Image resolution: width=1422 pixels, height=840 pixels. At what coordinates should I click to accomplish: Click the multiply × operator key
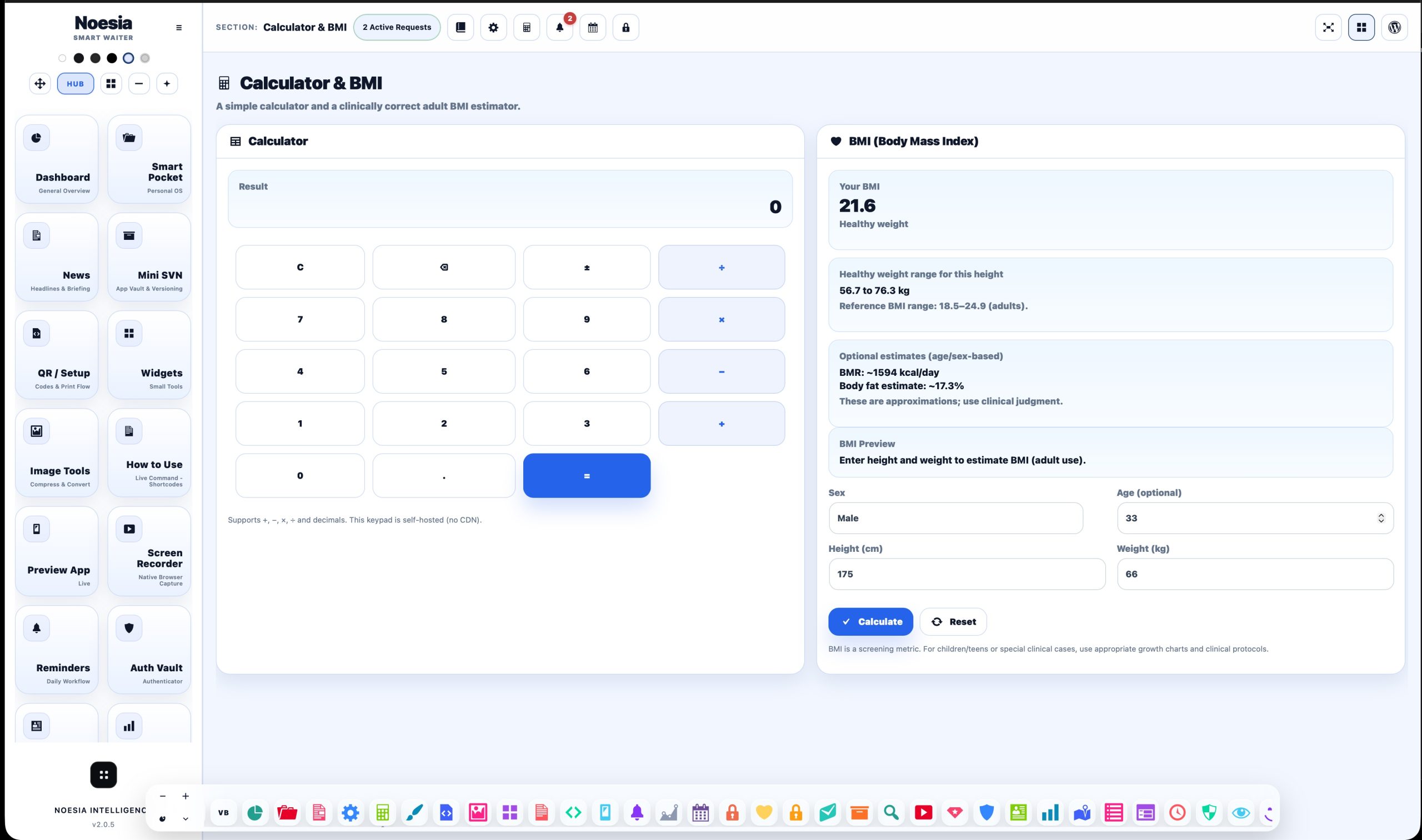pos(722,319)
